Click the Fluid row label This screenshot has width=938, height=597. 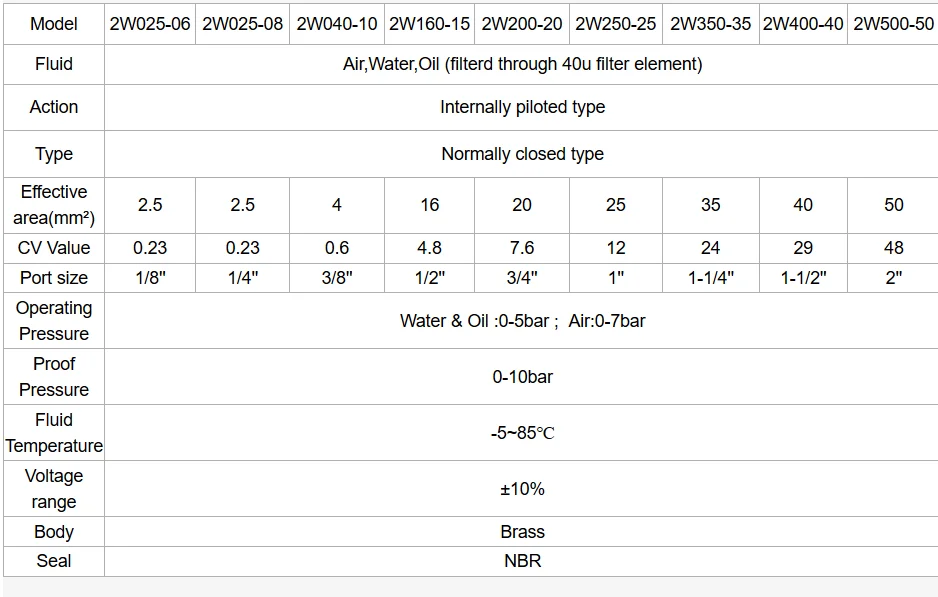(x=54, y=64)
